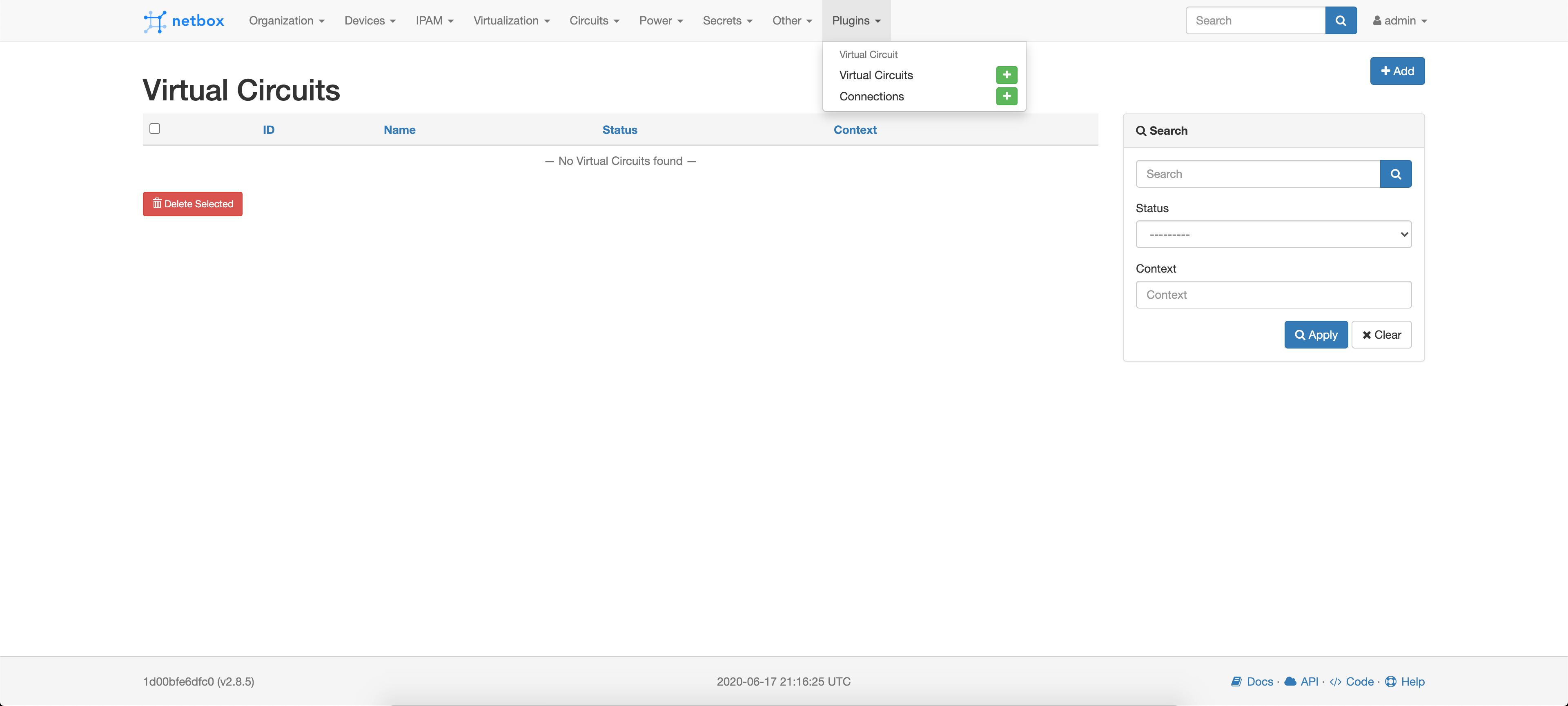Toggle the select-all checkbox in table header
This screenshot has height=706, width=1568.
(x=155, y=128)
